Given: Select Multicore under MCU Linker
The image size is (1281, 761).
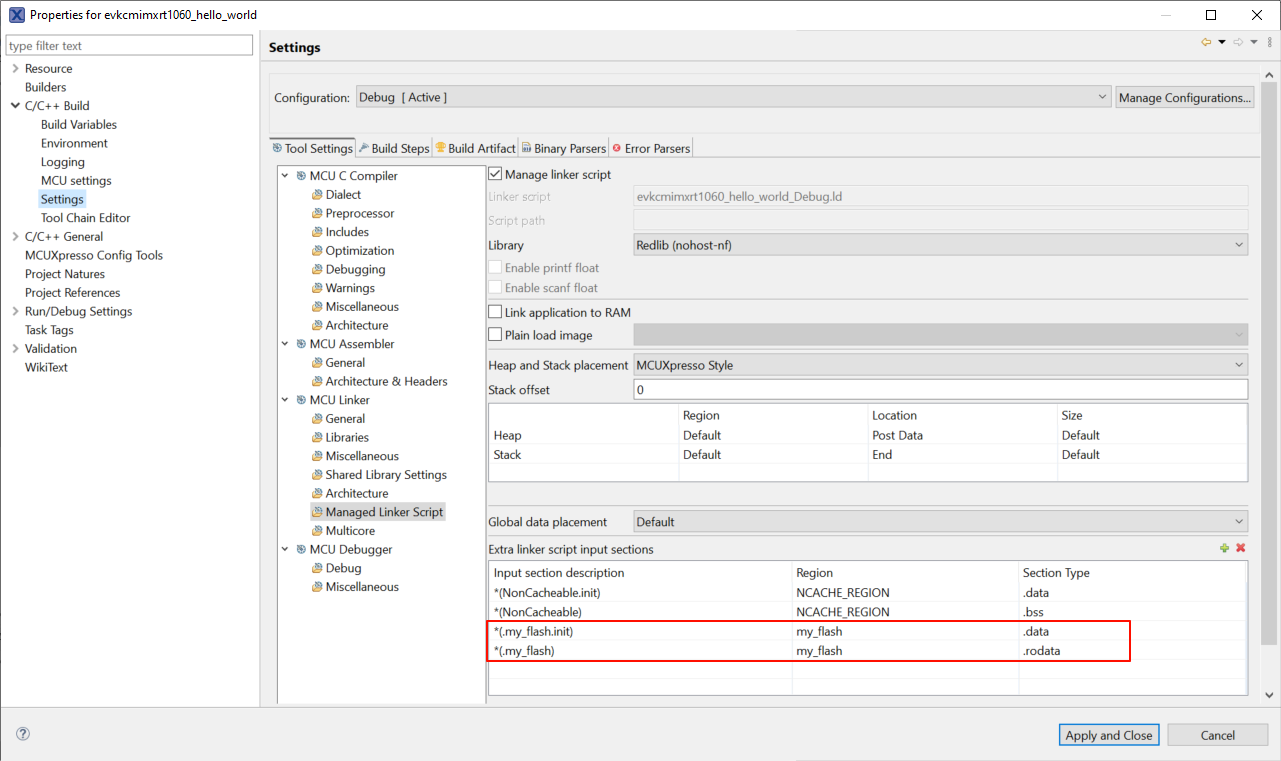Looking at the screenshot, I should coord(349,531).
